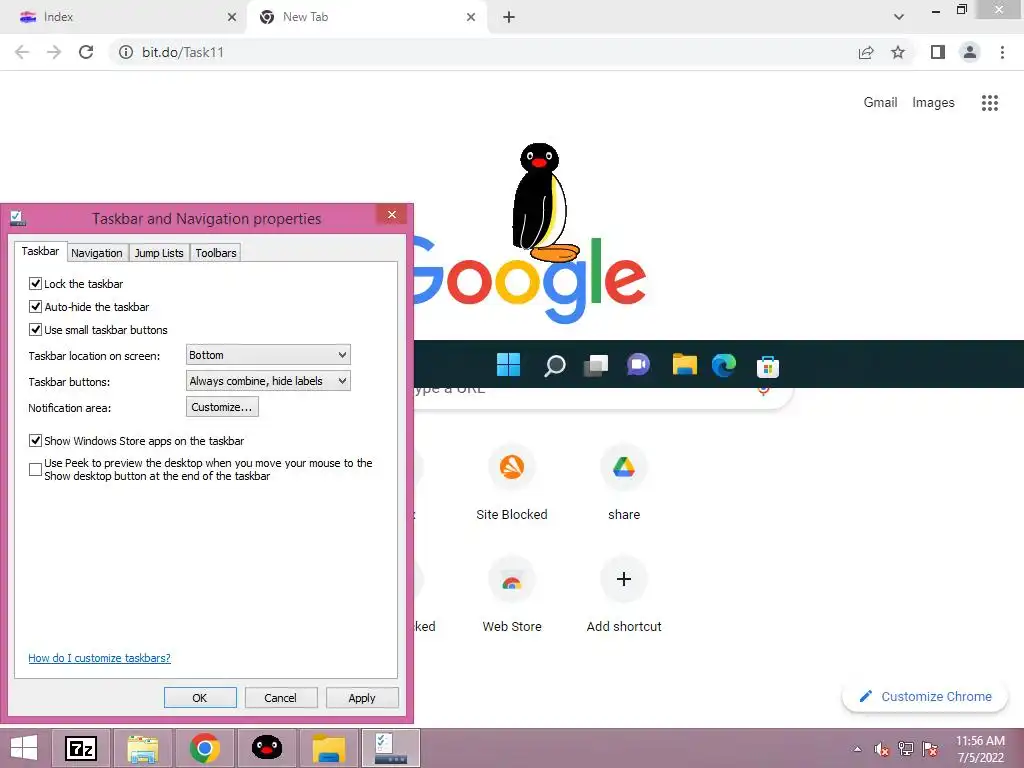Click the Edge icon in doodle taskbar
Viewport: 1024px width, 768px height.
pyautogui.click(x=724, y=365)
